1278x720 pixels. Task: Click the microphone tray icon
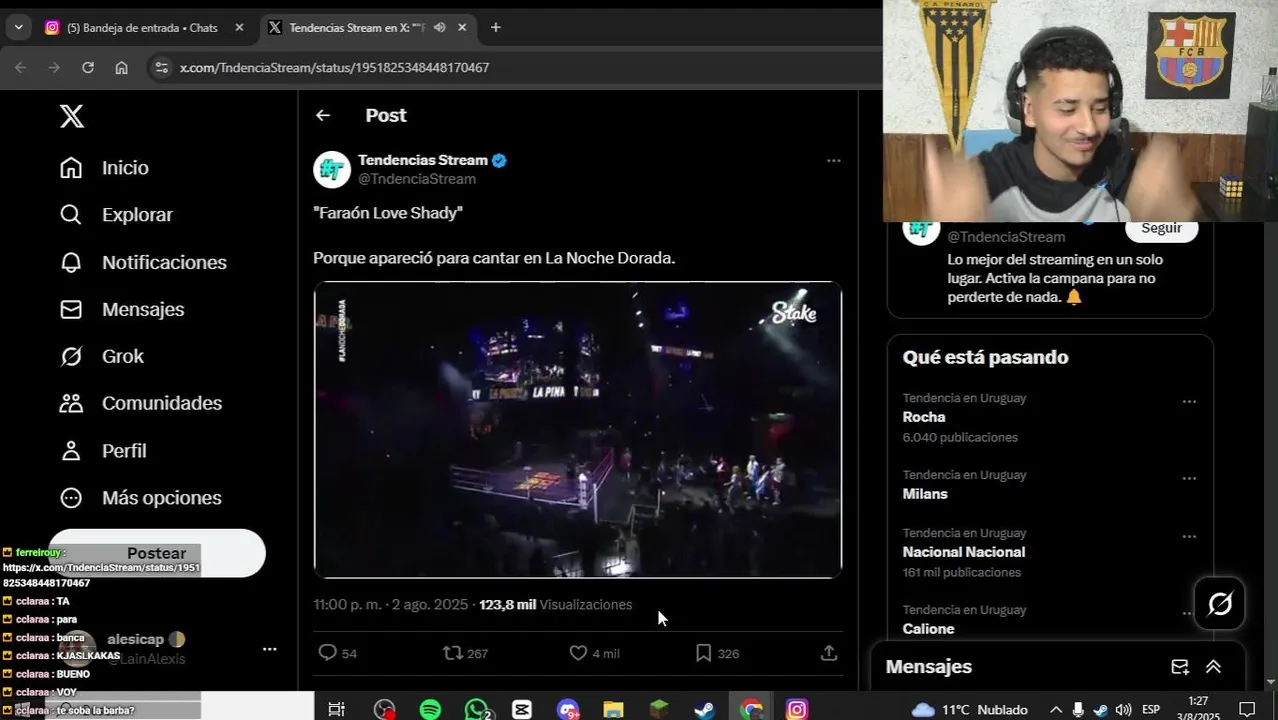pyautogui.click(x=1078, y=709)
